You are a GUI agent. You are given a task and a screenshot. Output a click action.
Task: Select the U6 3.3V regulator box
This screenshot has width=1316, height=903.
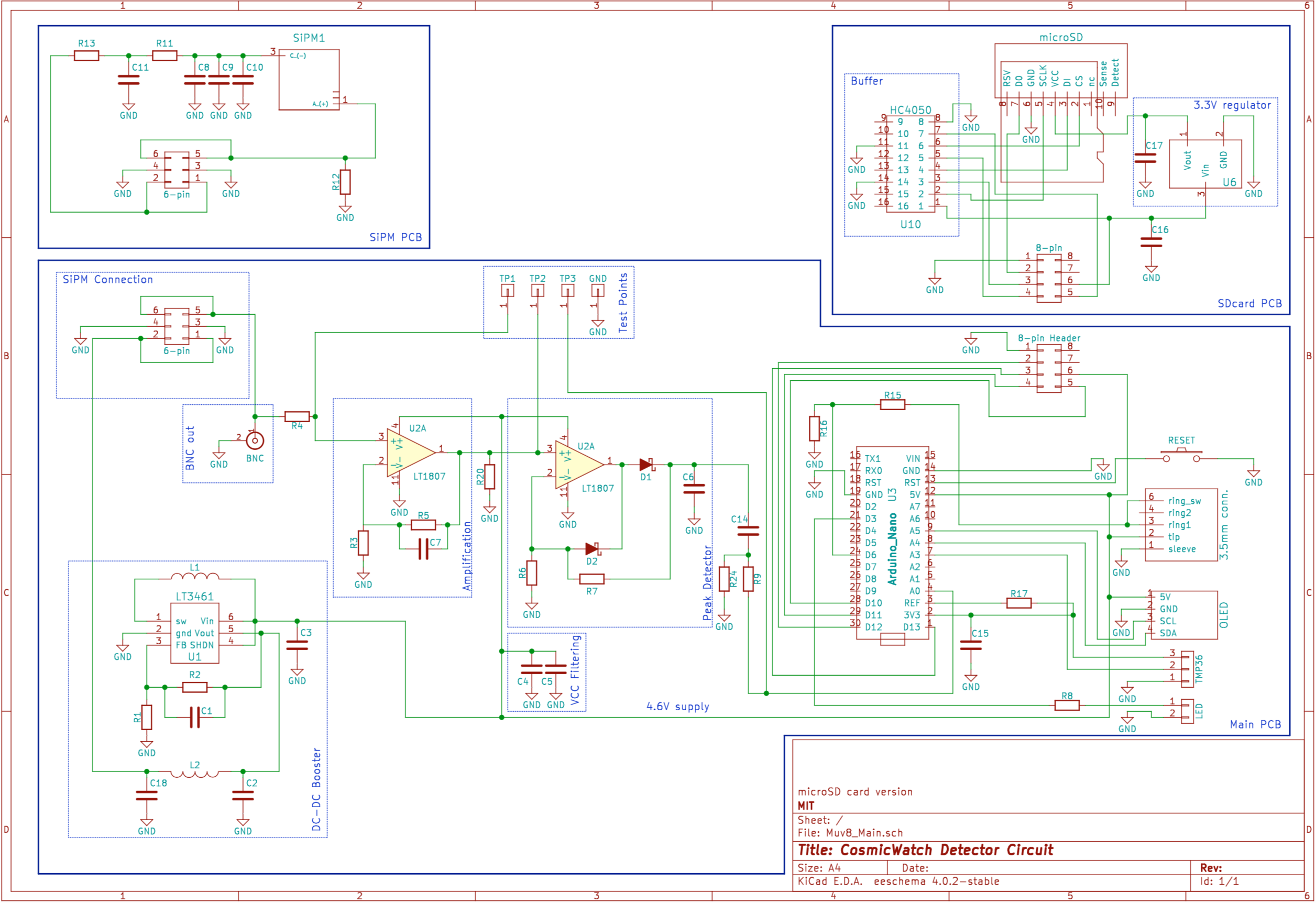(x=1206, y=164)
